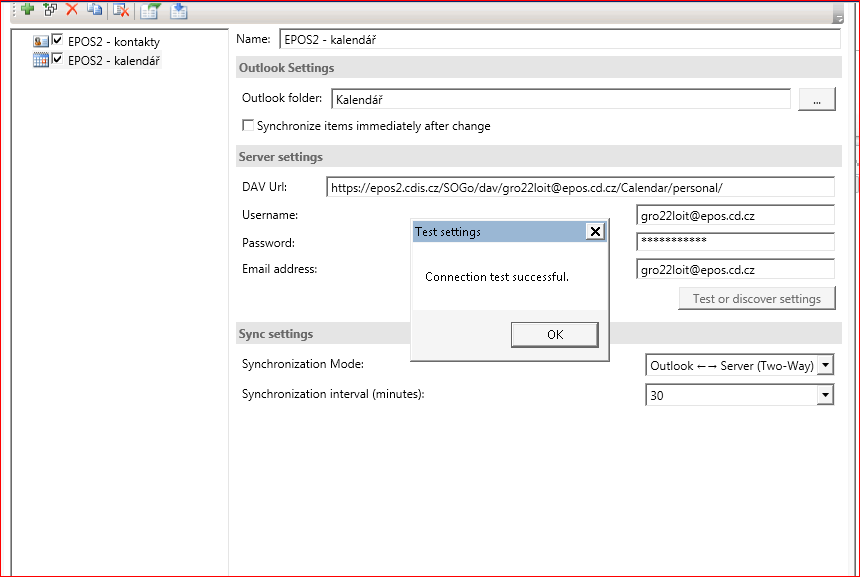
Task: Focus the Name input field
Action: (559, 39)
